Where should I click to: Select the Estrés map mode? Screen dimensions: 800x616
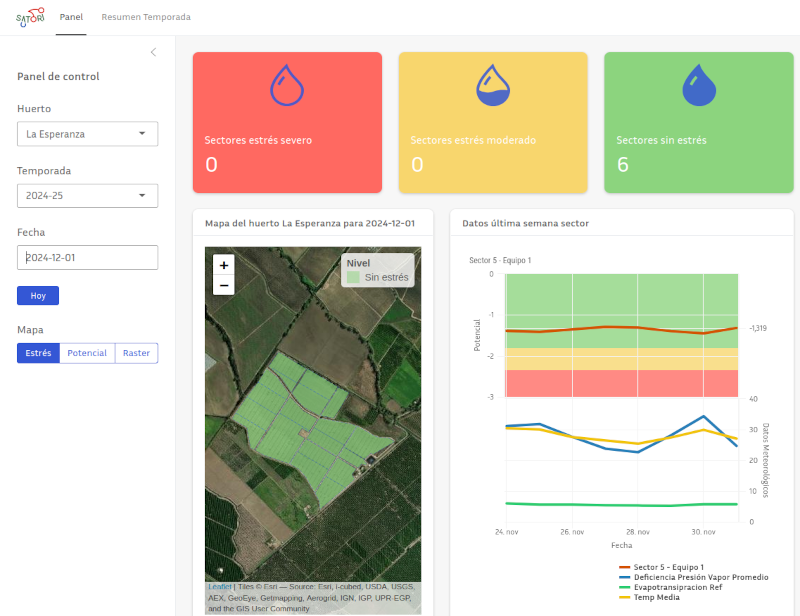point(38,353)
